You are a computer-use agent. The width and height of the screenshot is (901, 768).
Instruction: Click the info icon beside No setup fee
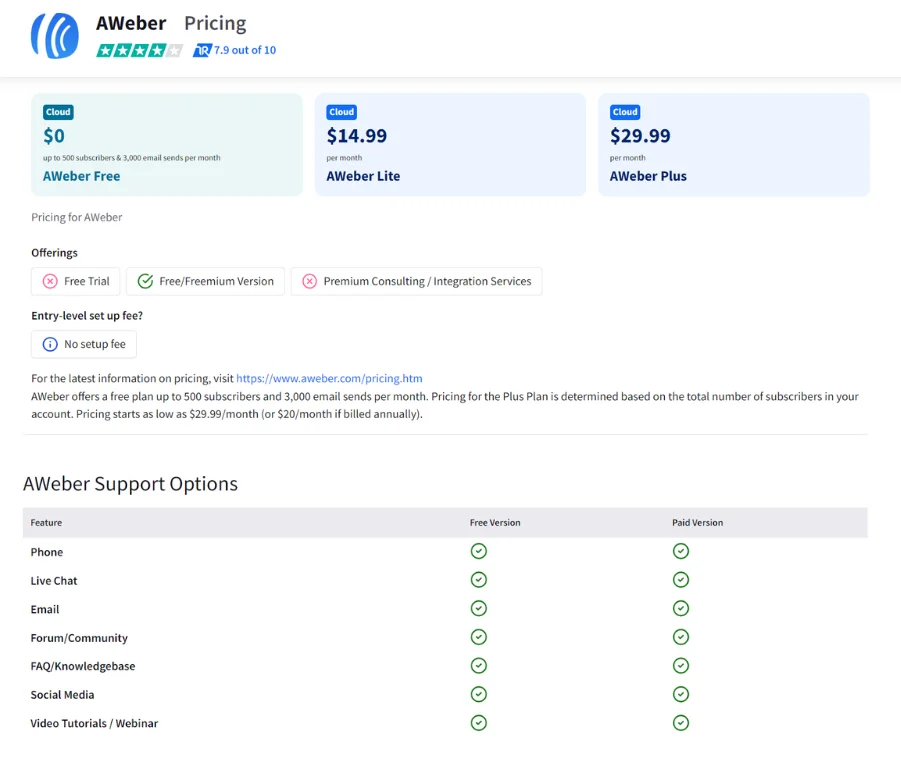pos(50,344)
